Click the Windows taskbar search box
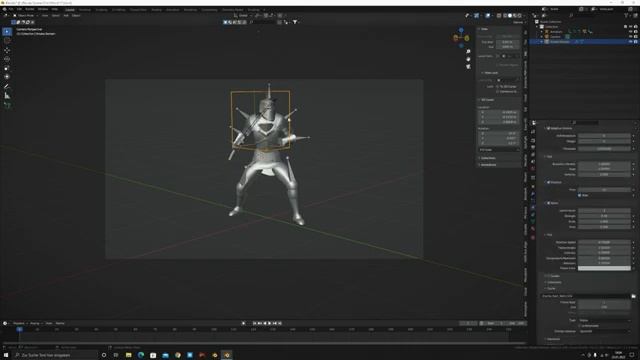Screen dimensions: 640x360 click(x=55, y=355)
